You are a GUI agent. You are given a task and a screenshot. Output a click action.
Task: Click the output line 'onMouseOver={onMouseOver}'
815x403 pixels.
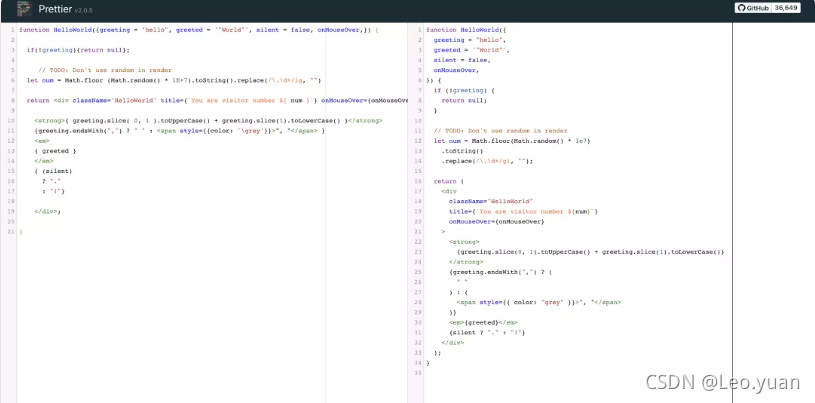(x=496, y=222)
